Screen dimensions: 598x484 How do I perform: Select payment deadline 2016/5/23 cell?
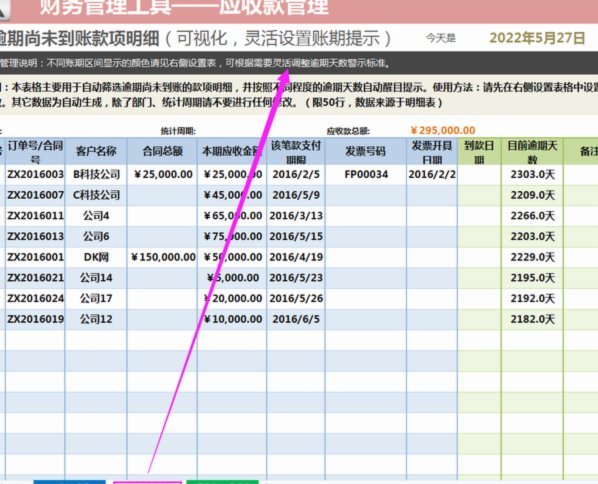pos(296,278)
